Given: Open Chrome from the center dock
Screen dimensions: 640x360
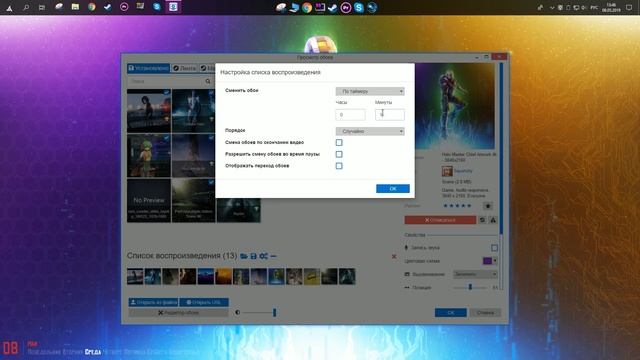Looking at the screenshot, I should tap(307, 7).
